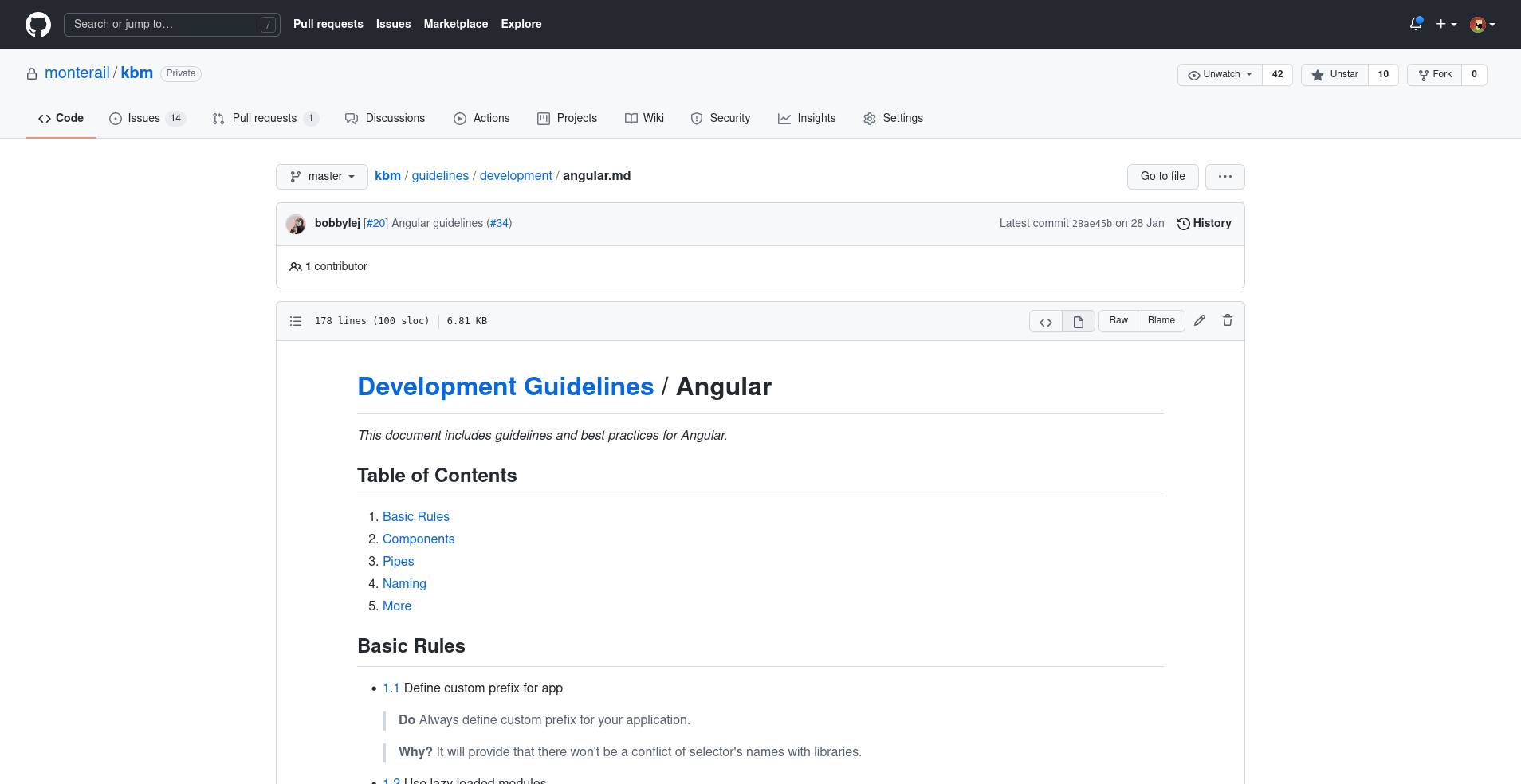Screen dimensions: 1521x784
Task: Open the Unwatch dropdown
Action: pyautogui.click(x=1219, y=74)
